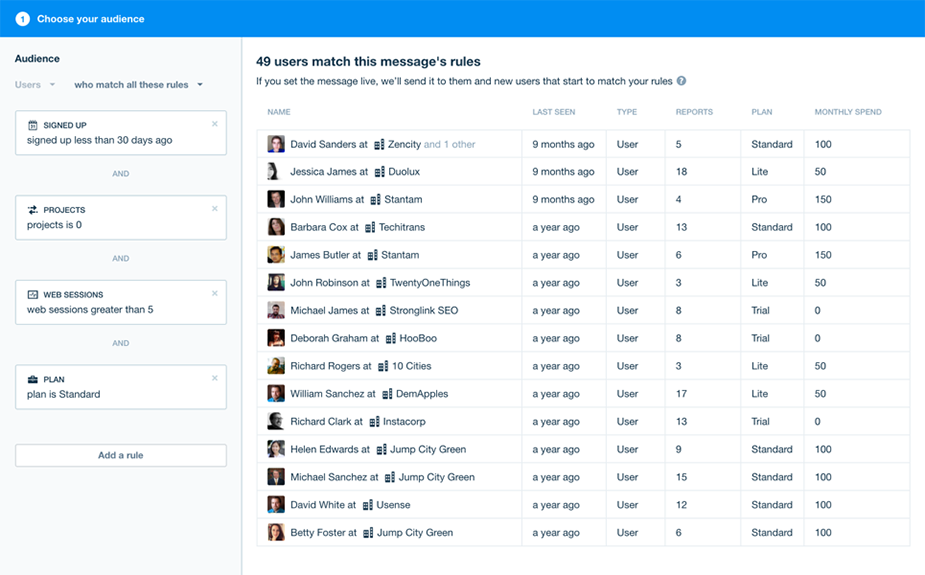This screenshot has width=925, height=575.
Task: Open the Usense company link
Action: 393,505
